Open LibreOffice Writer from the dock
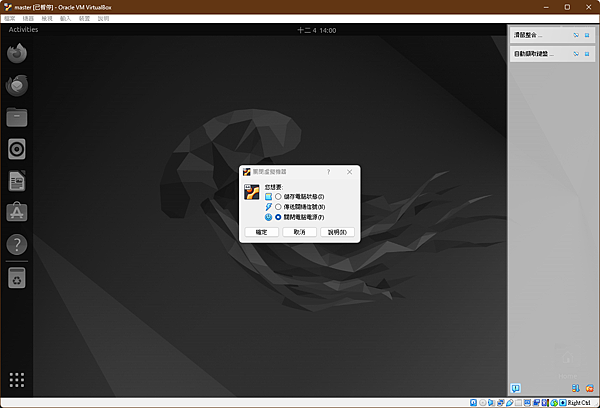The height and width of the screenshot is (408, 600). (x=17, y=181)
